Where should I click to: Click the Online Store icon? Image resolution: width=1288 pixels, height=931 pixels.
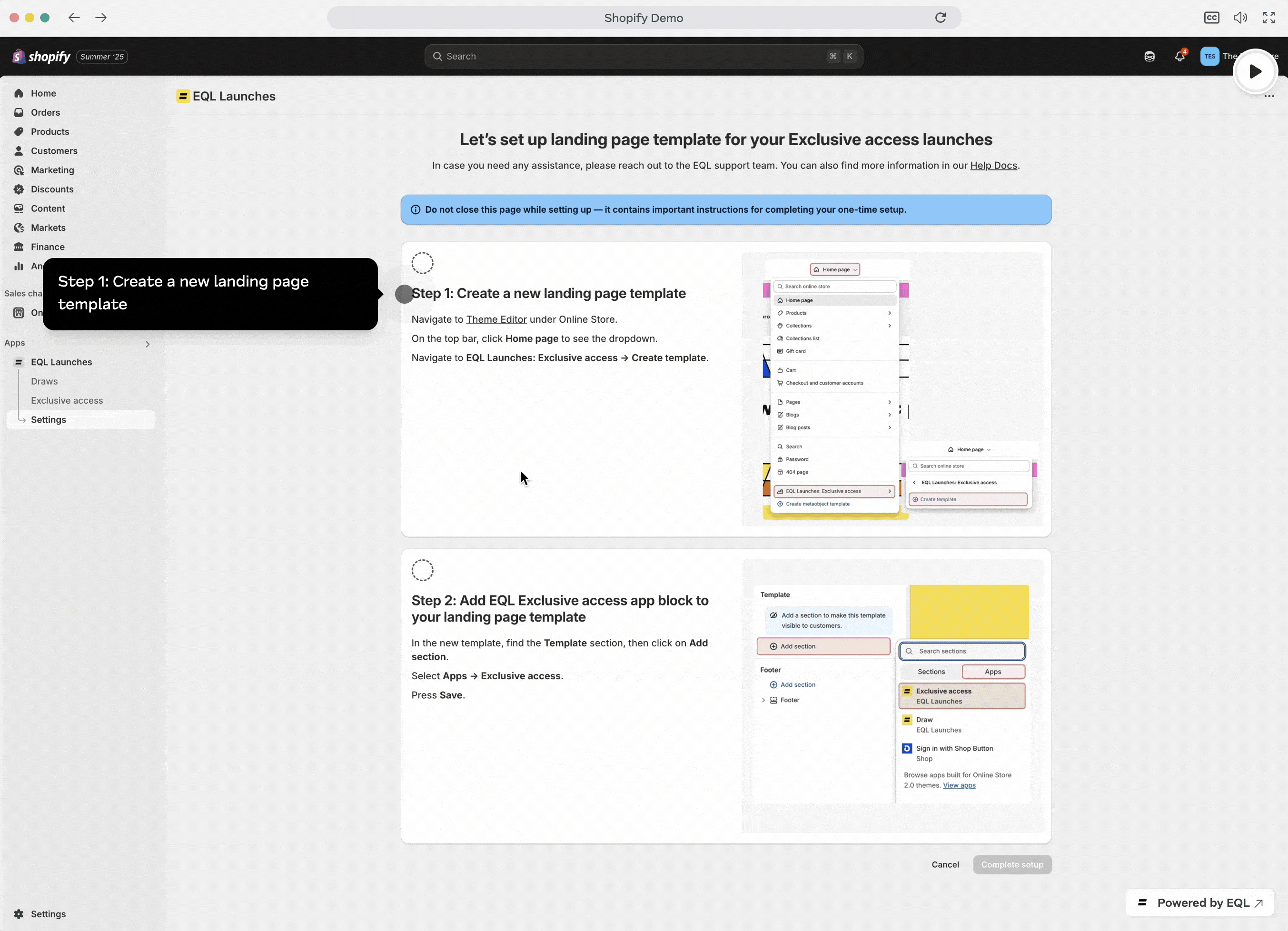(19, 313)
